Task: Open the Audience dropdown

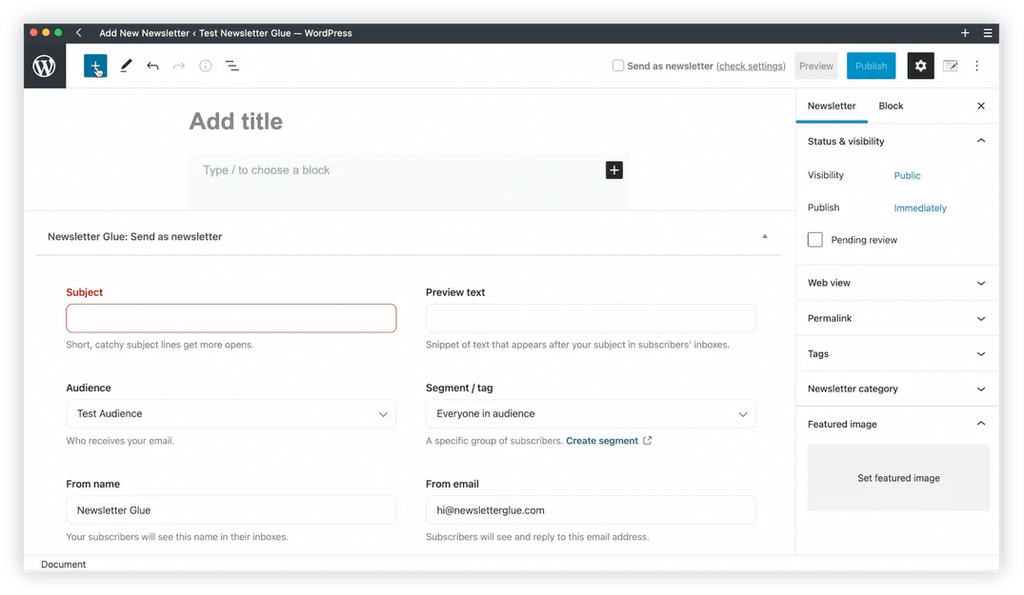Action: click(231, 414)
